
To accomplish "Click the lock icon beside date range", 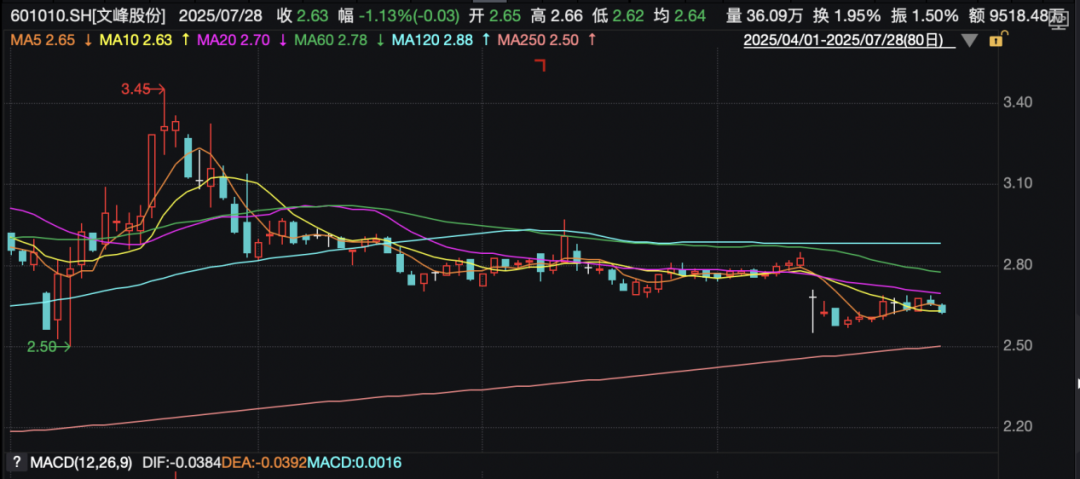I will click(994, 41).
